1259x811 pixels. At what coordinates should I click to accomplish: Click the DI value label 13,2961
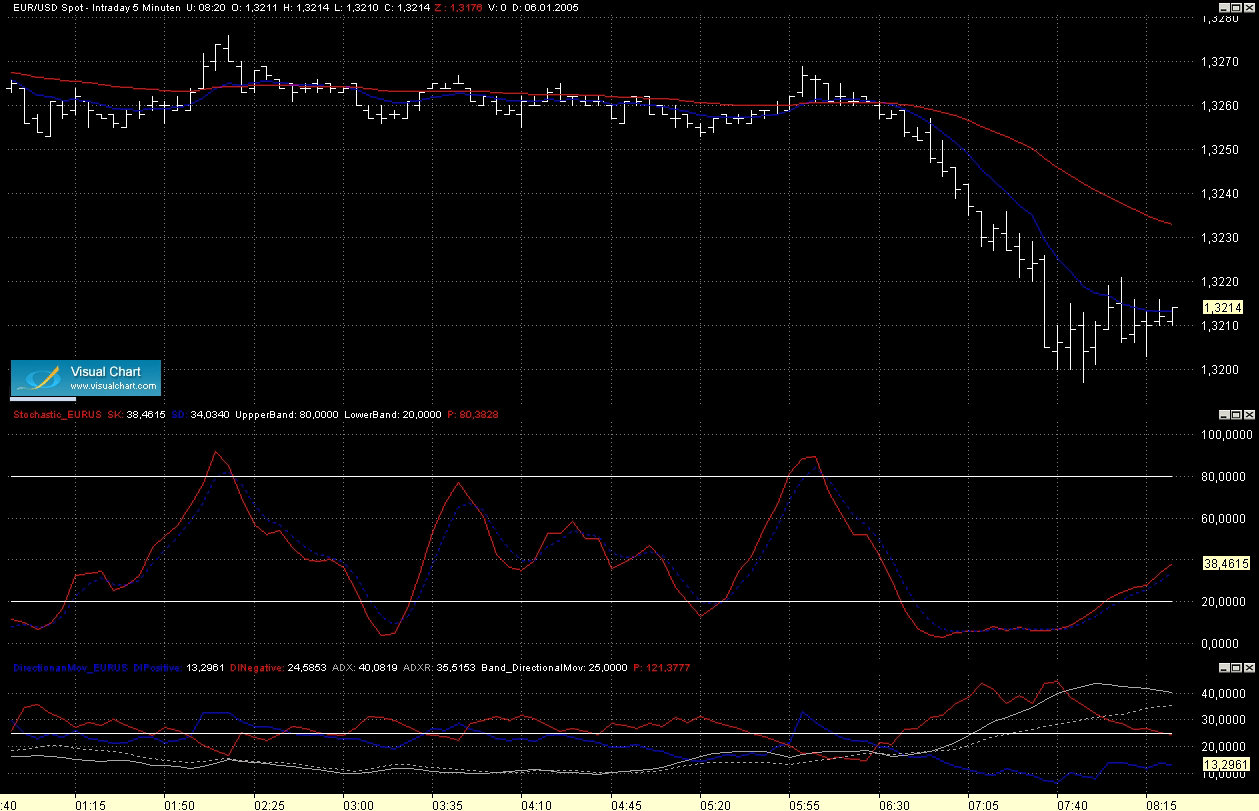click(x=1225, y=765)
